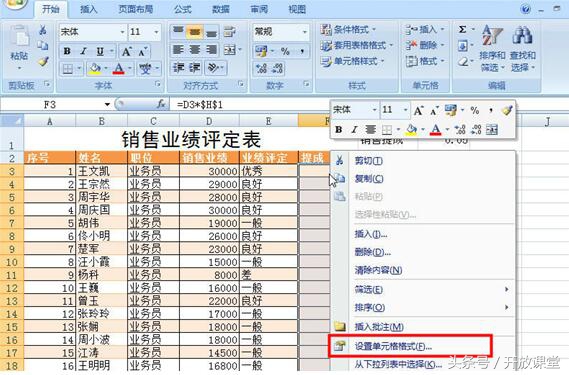Click the fx insert function icon
This screenshot has width=569, height=375.
click(161, 105)
